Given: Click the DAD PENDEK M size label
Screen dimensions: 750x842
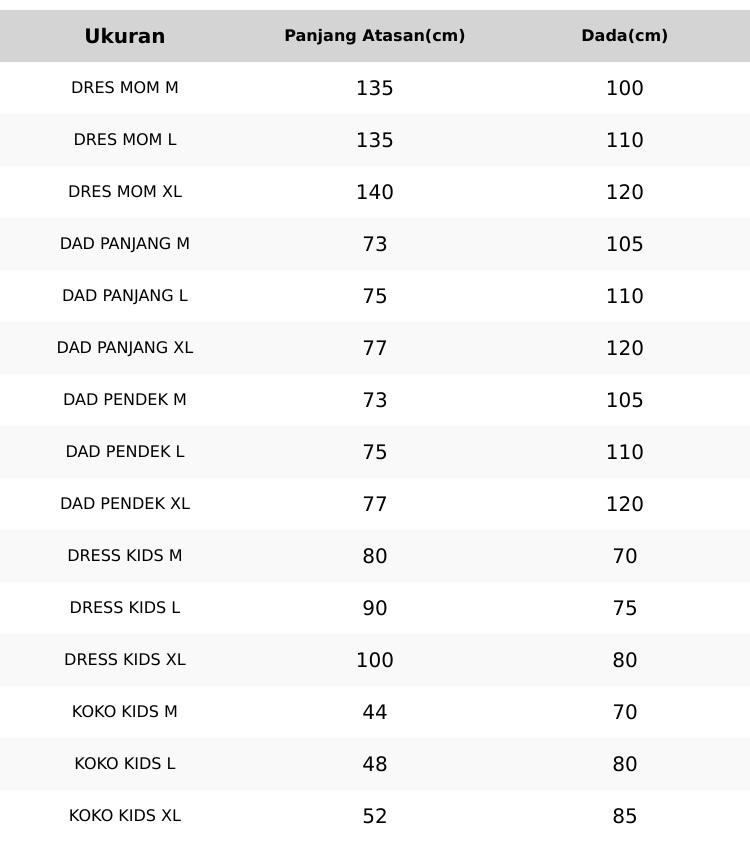Looking at the screenshot, I should point(125,400).
